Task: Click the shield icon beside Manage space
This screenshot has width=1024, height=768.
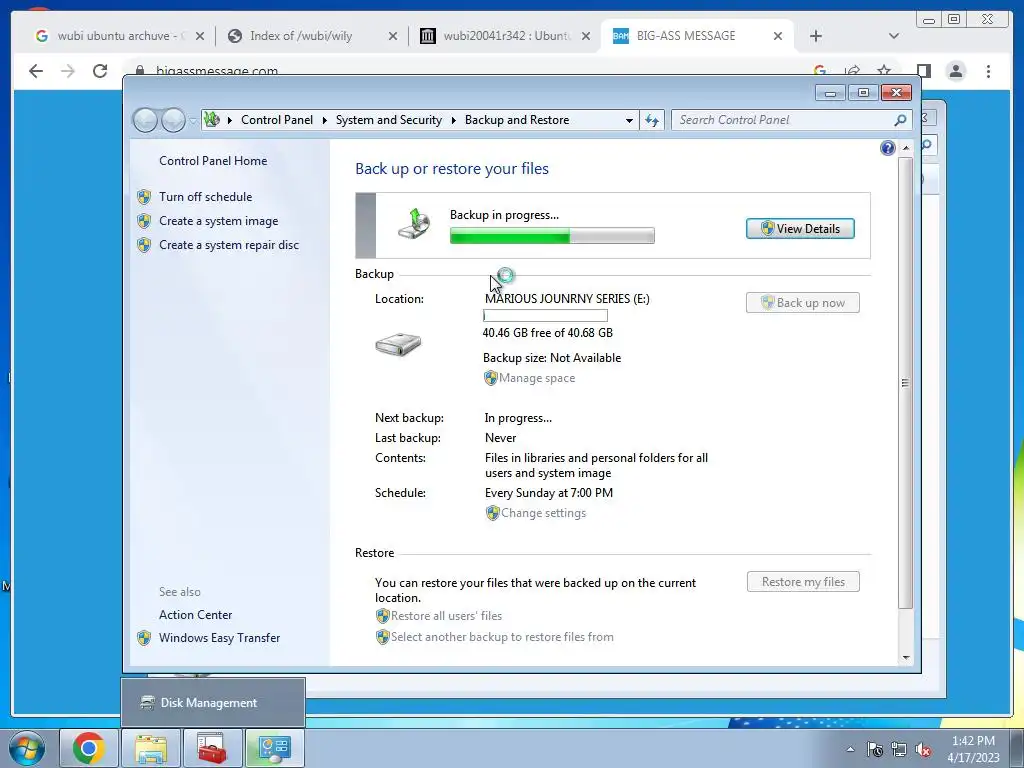Action: (x=490, y=378)
